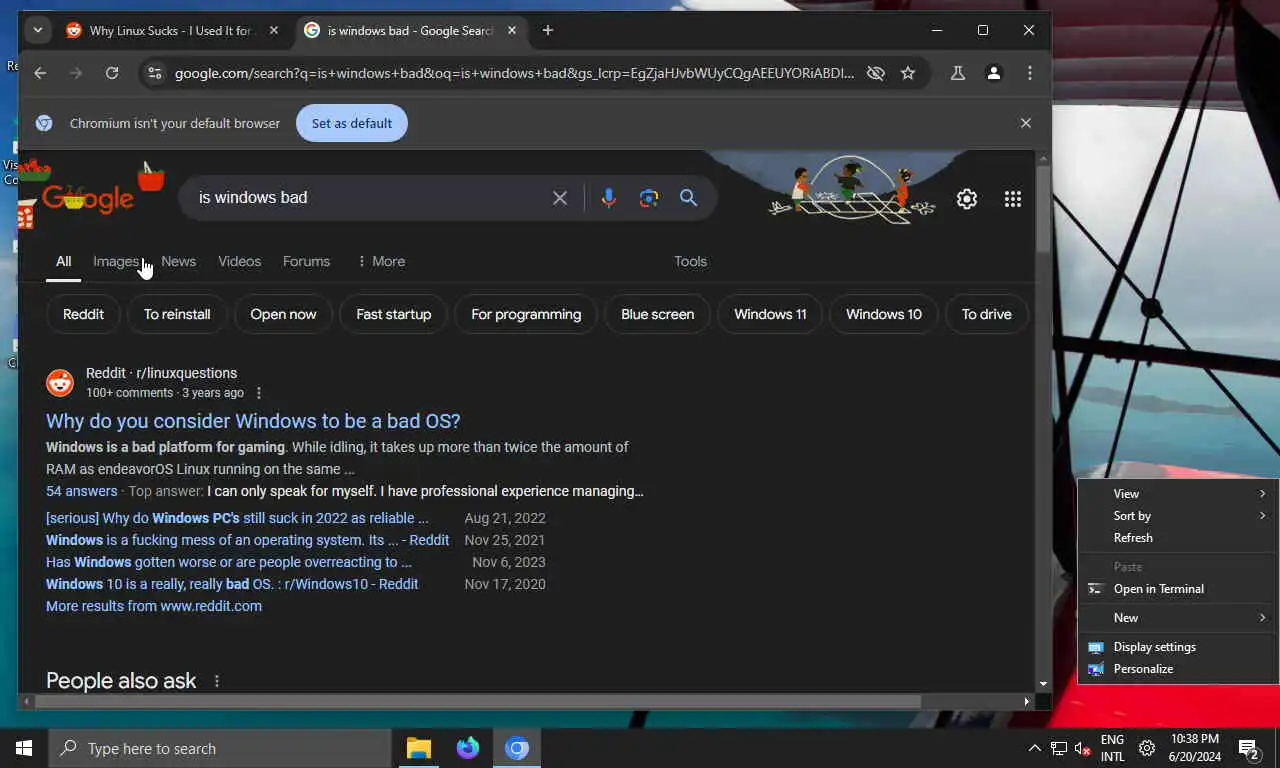Open serious Why do Windows PC's still suck link
This screenshot has height=768, width=1280.
point(237,518)
